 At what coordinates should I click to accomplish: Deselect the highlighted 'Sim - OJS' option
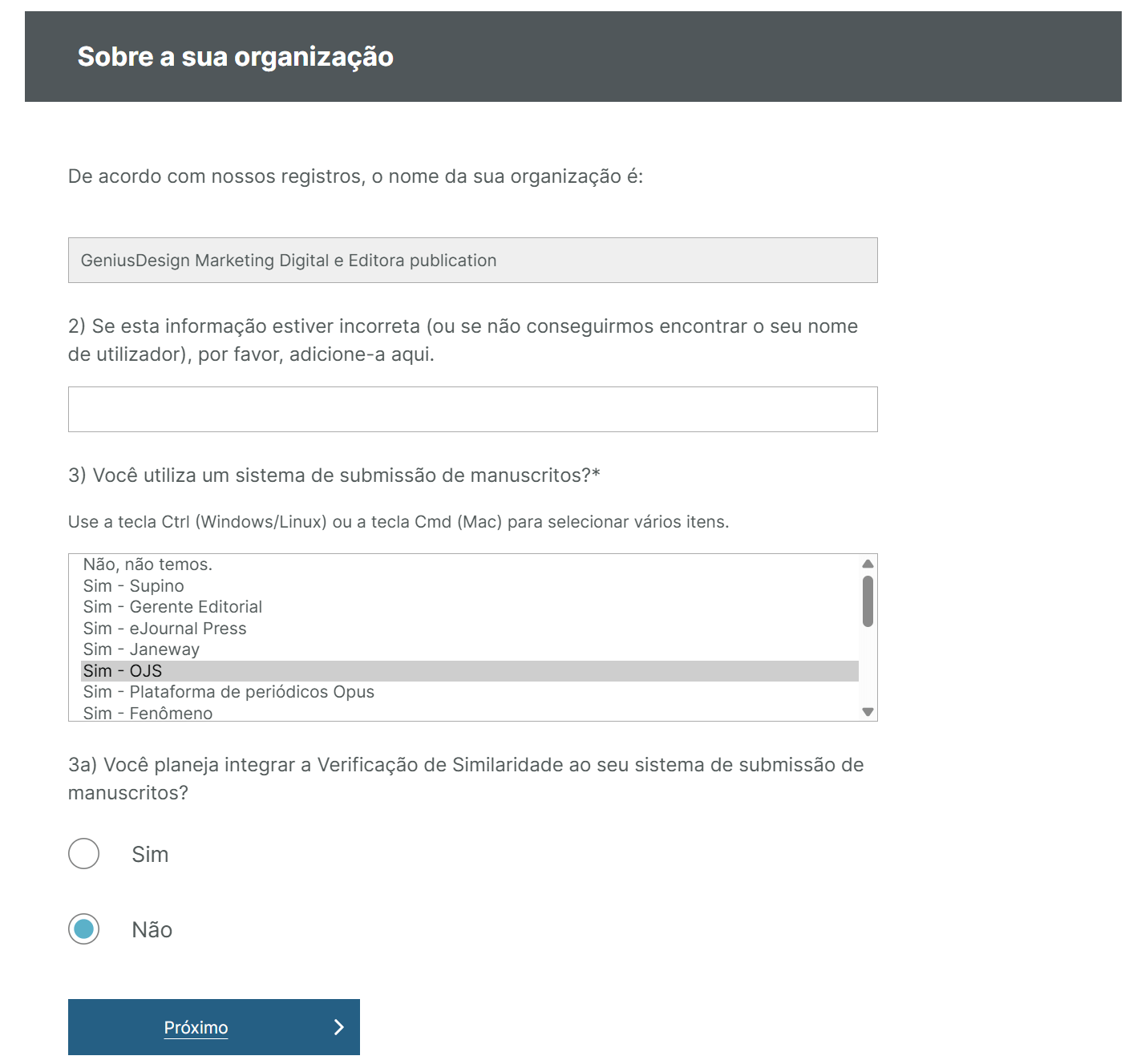[x=321, y=670]
